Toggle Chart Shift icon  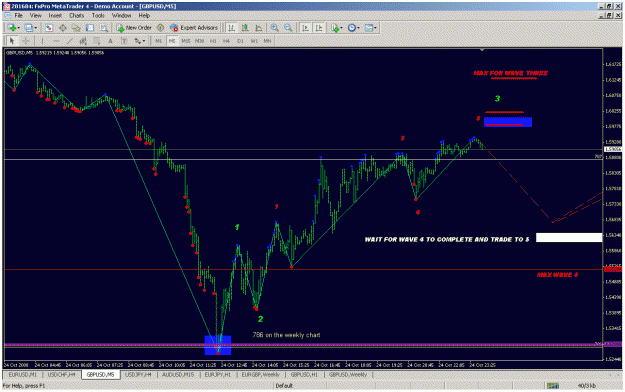click(x=319, y=28)
